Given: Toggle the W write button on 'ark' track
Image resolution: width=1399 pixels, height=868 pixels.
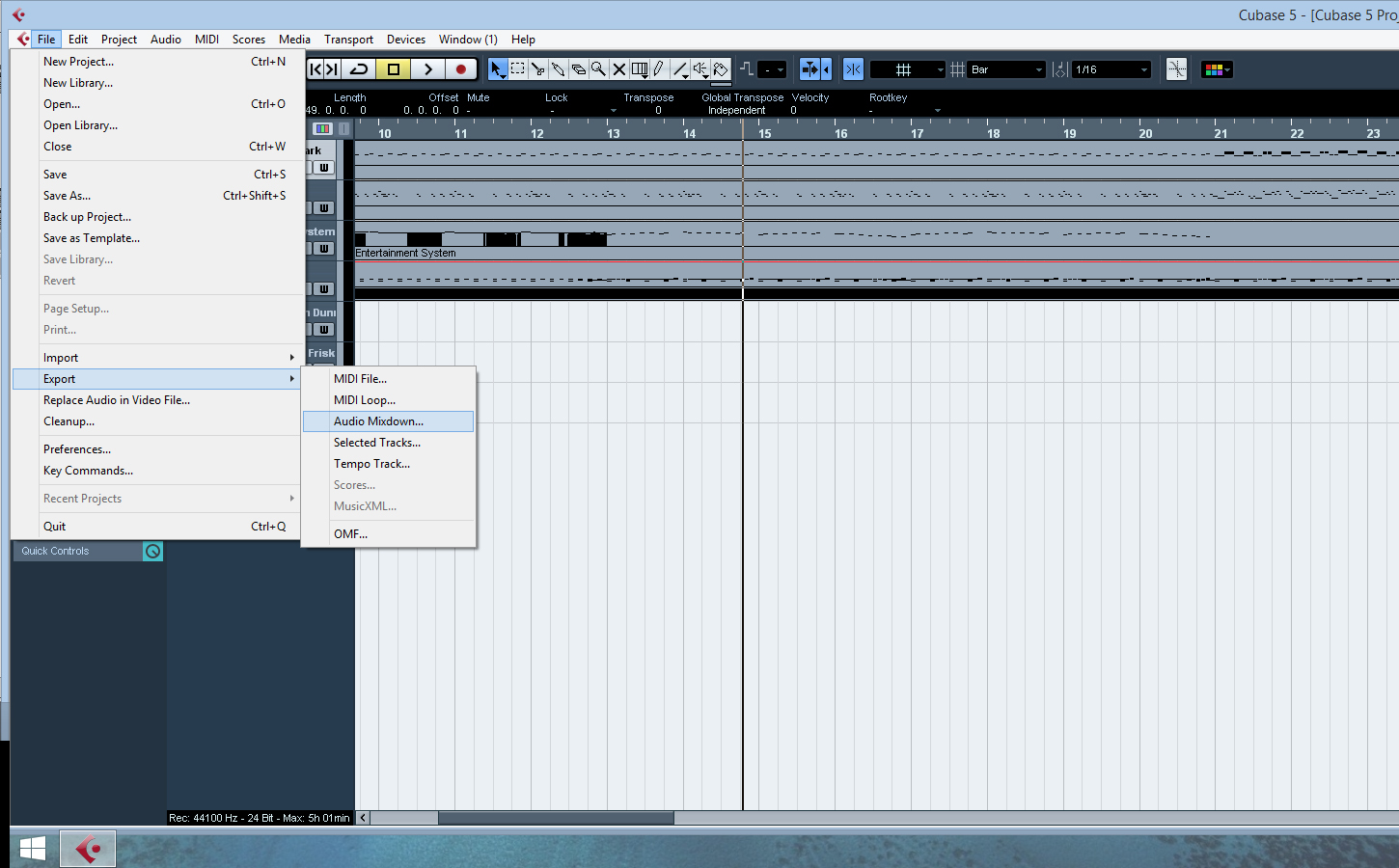Looking at the screenshot, I should 324,168.
